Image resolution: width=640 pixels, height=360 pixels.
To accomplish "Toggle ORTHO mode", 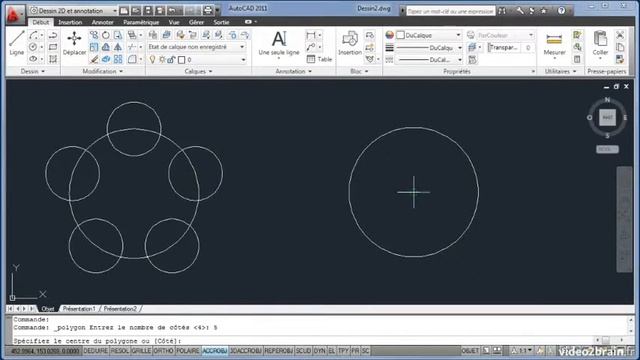I will click(x=163, y=351).
